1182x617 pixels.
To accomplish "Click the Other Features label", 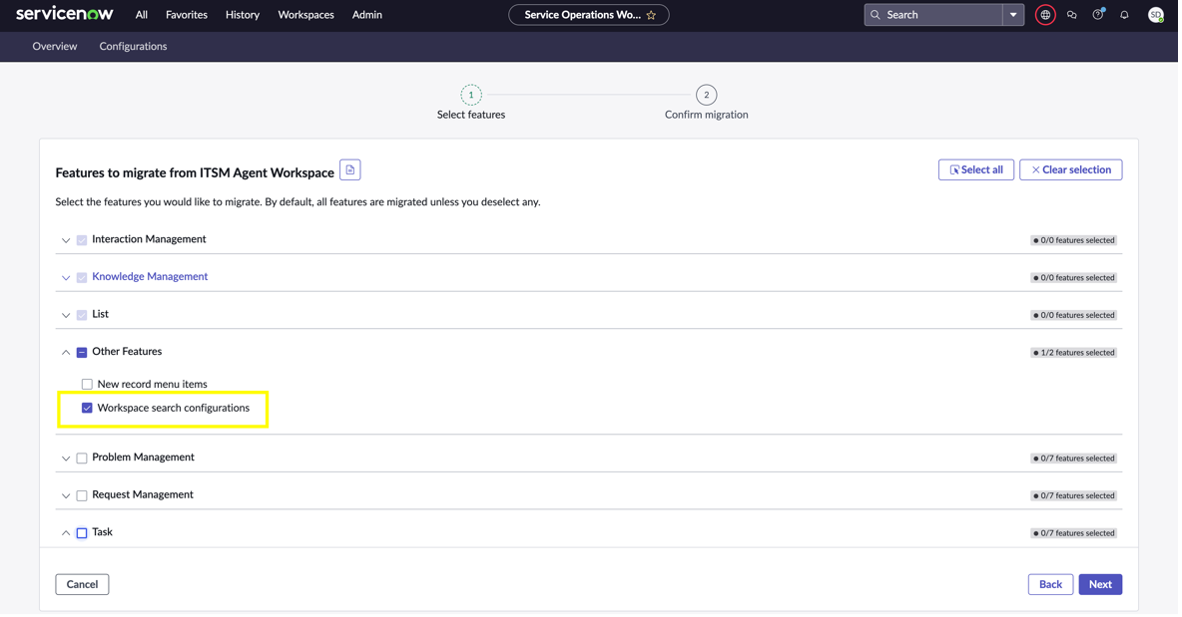I will 127,351.
